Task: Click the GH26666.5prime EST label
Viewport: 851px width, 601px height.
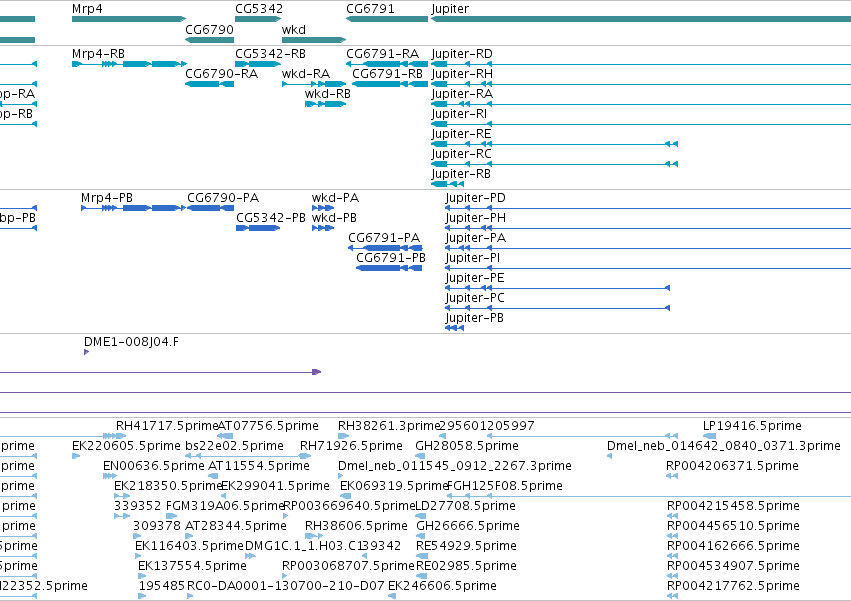Action: (467, 526)
